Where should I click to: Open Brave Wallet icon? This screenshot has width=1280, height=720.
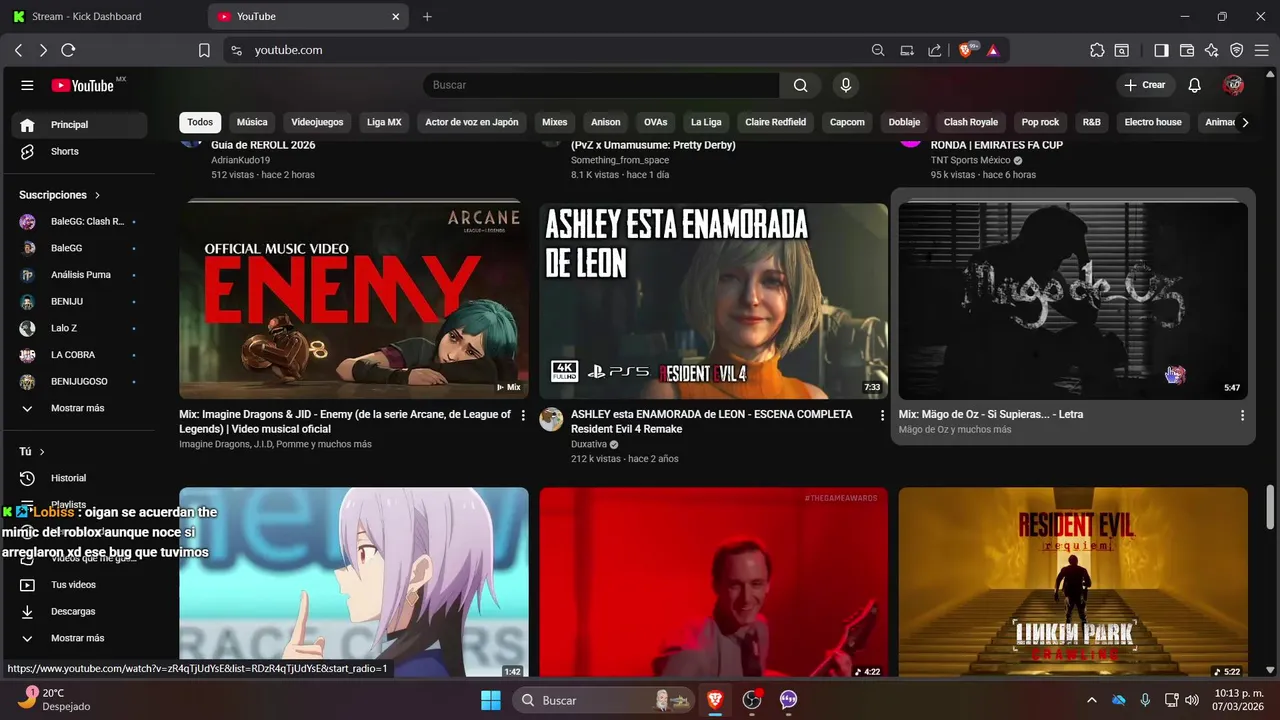pos(1187,50)
